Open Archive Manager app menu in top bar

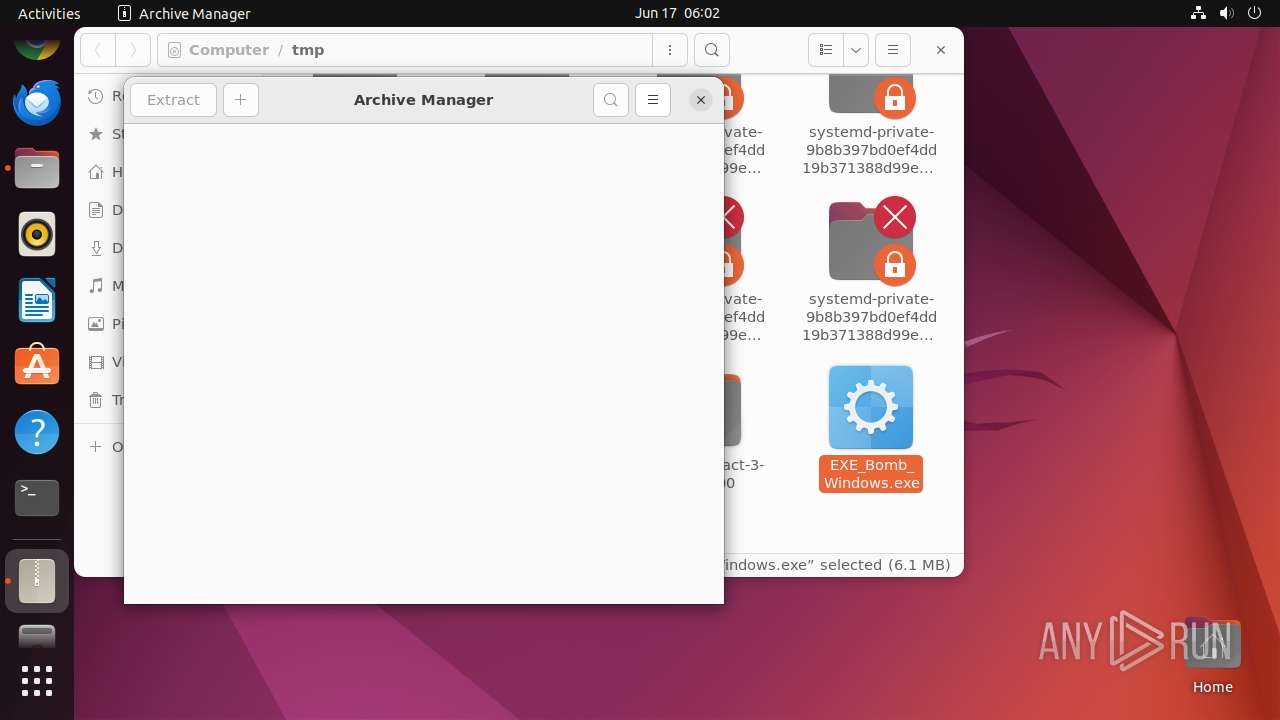point(184,13)
